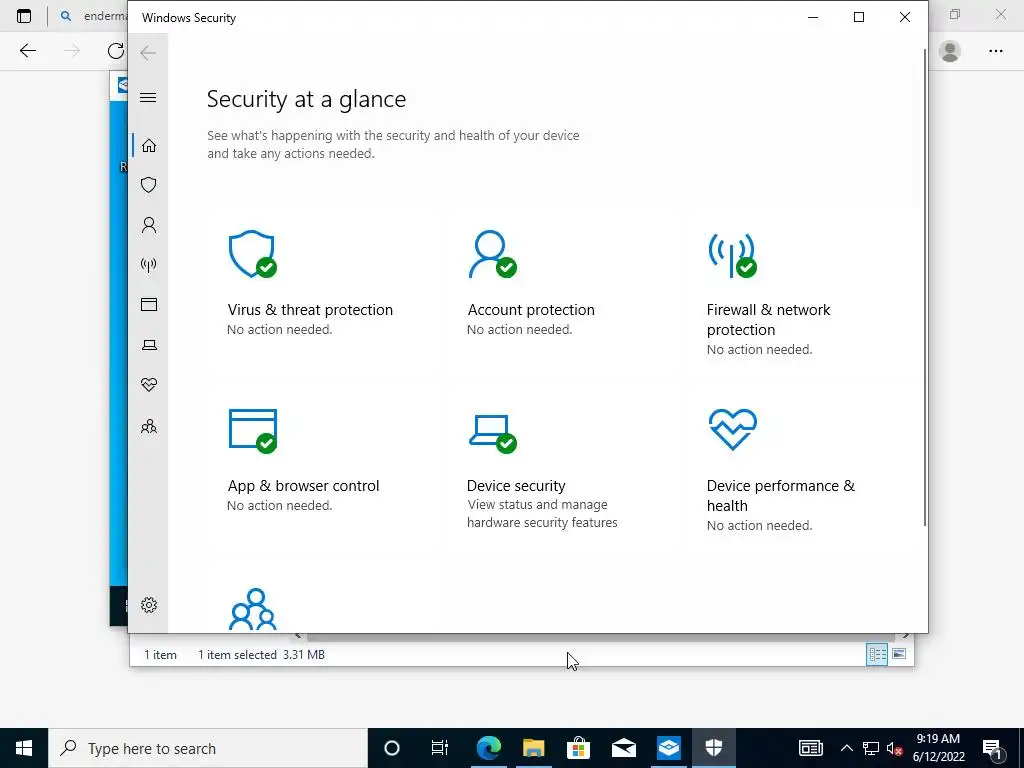Click the Windows Security taskbar shield icon
This screenshot has width=1024, height=768.
click(714, 748)
